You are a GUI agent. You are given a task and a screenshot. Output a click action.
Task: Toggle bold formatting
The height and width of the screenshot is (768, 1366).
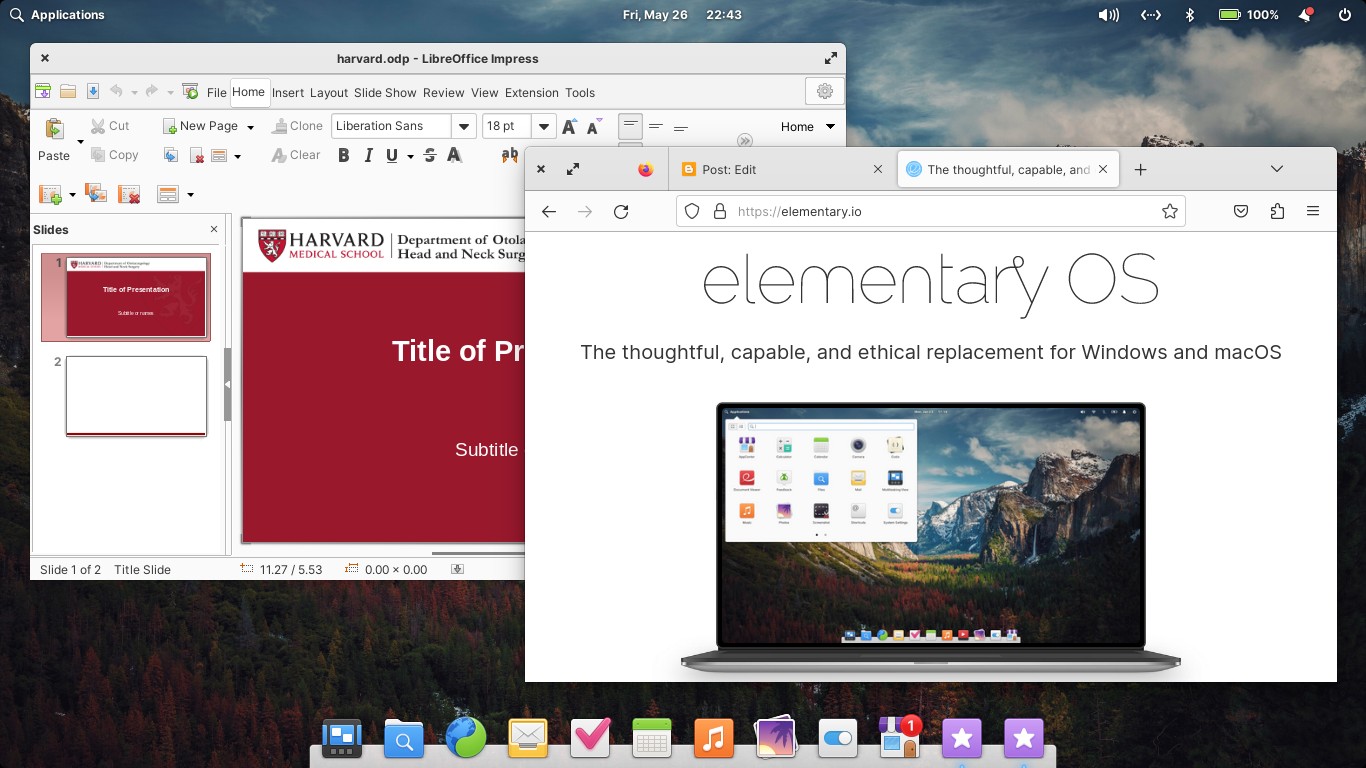344,155
